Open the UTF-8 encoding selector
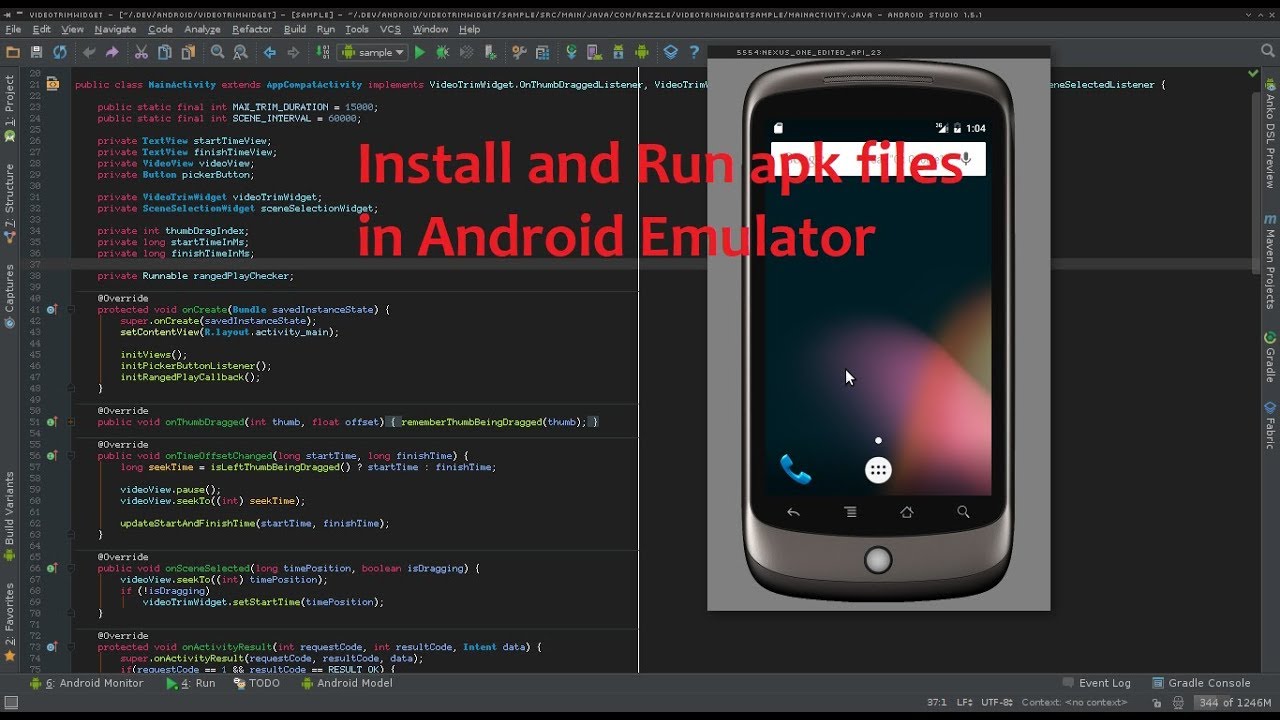Viewport: 1280px width, 720px height. [x=999, y=702]
